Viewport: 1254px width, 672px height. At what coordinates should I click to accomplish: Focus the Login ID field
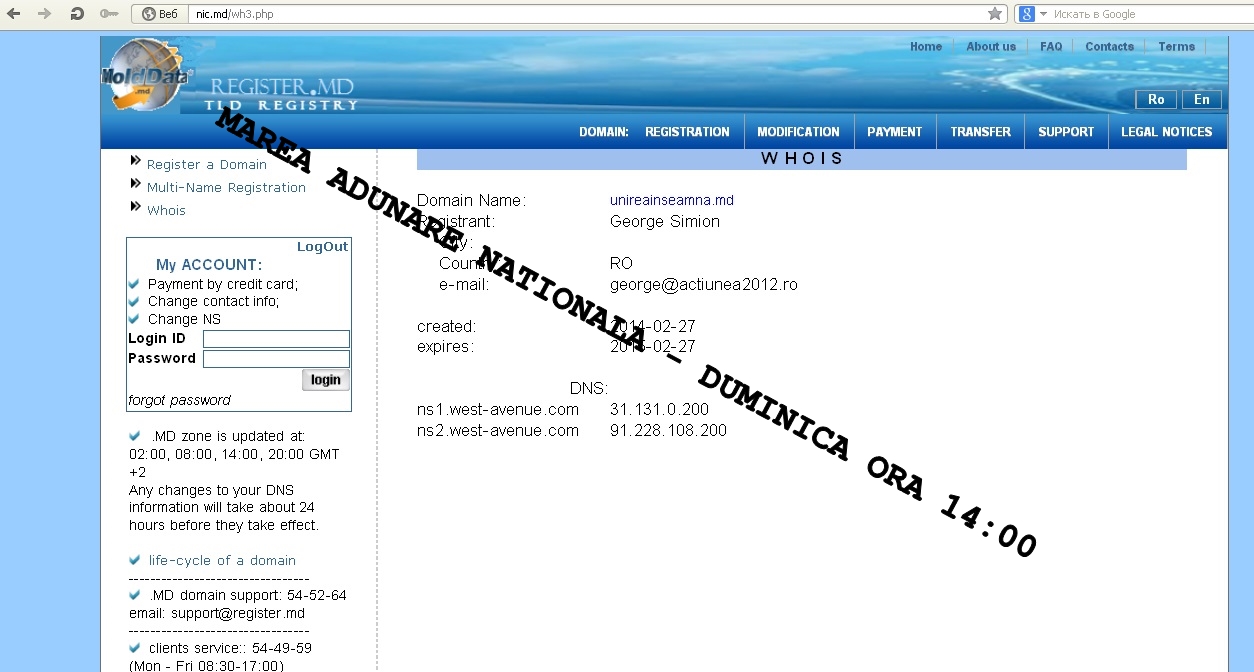(276, 339)
